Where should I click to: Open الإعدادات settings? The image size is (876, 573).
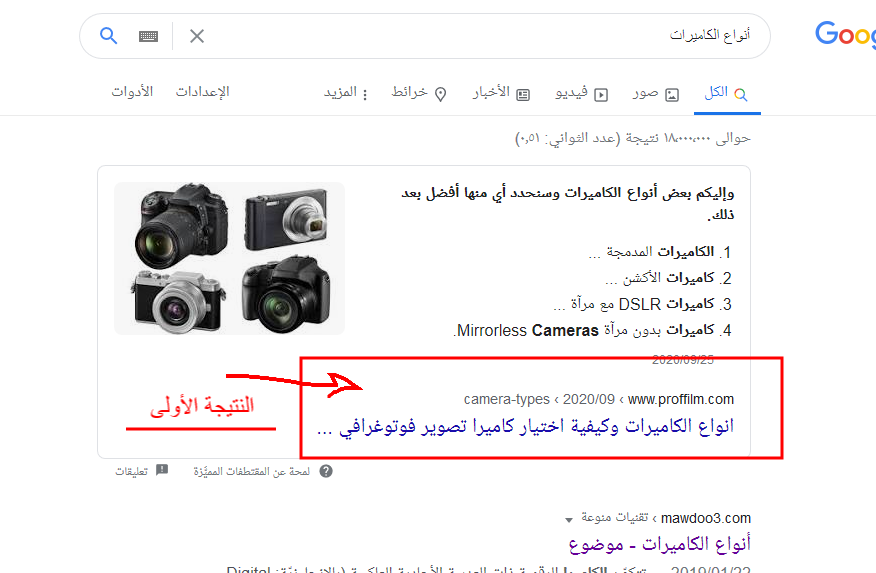tap(202, 92)
